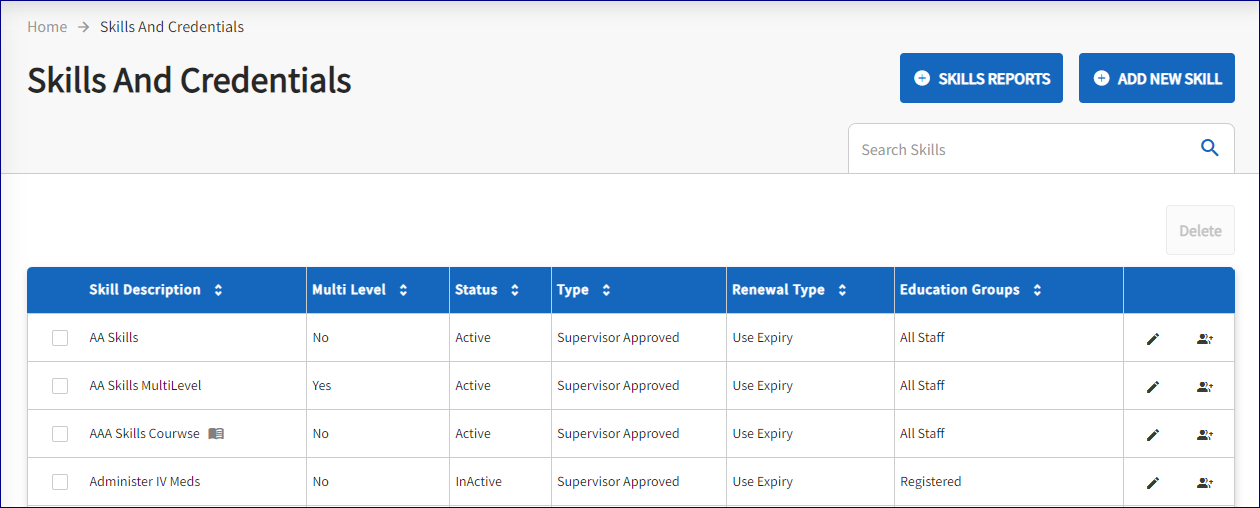This screenshot has width=1260, height=508.
Task: Click pencil icon for AAA Skills Courwse
Action: click(1152, 435)
